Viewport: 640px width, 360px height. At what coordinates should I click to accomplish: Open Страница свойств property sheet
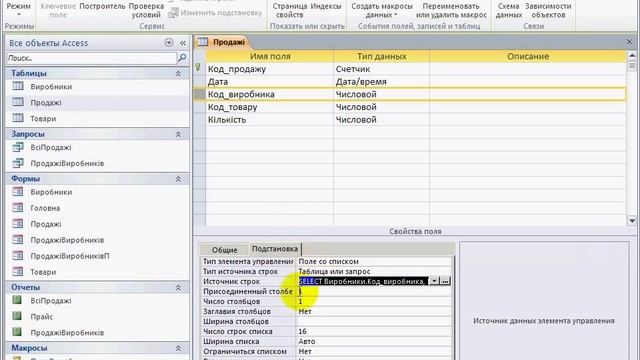pyautogui.click(x=289, y=11)
